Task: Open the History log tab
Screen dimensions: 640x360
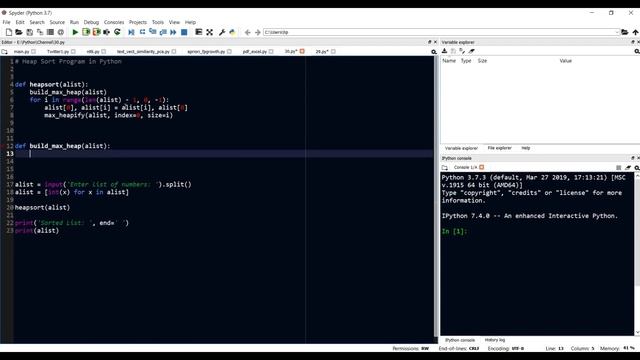Action: 495,340
